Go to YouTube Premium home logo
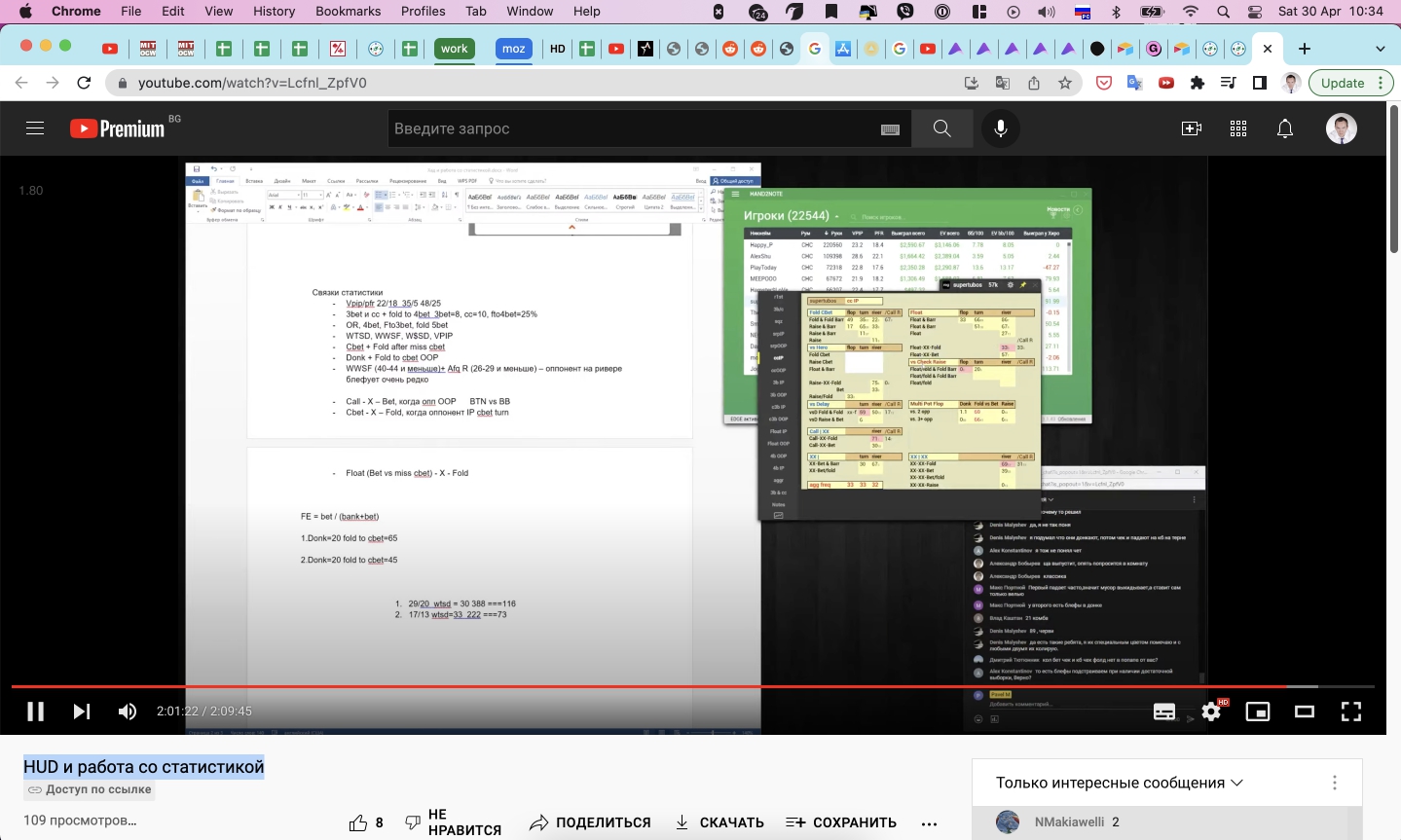Image resolution: width=1401 pixels, height=840 pixels. click(118, 128)
